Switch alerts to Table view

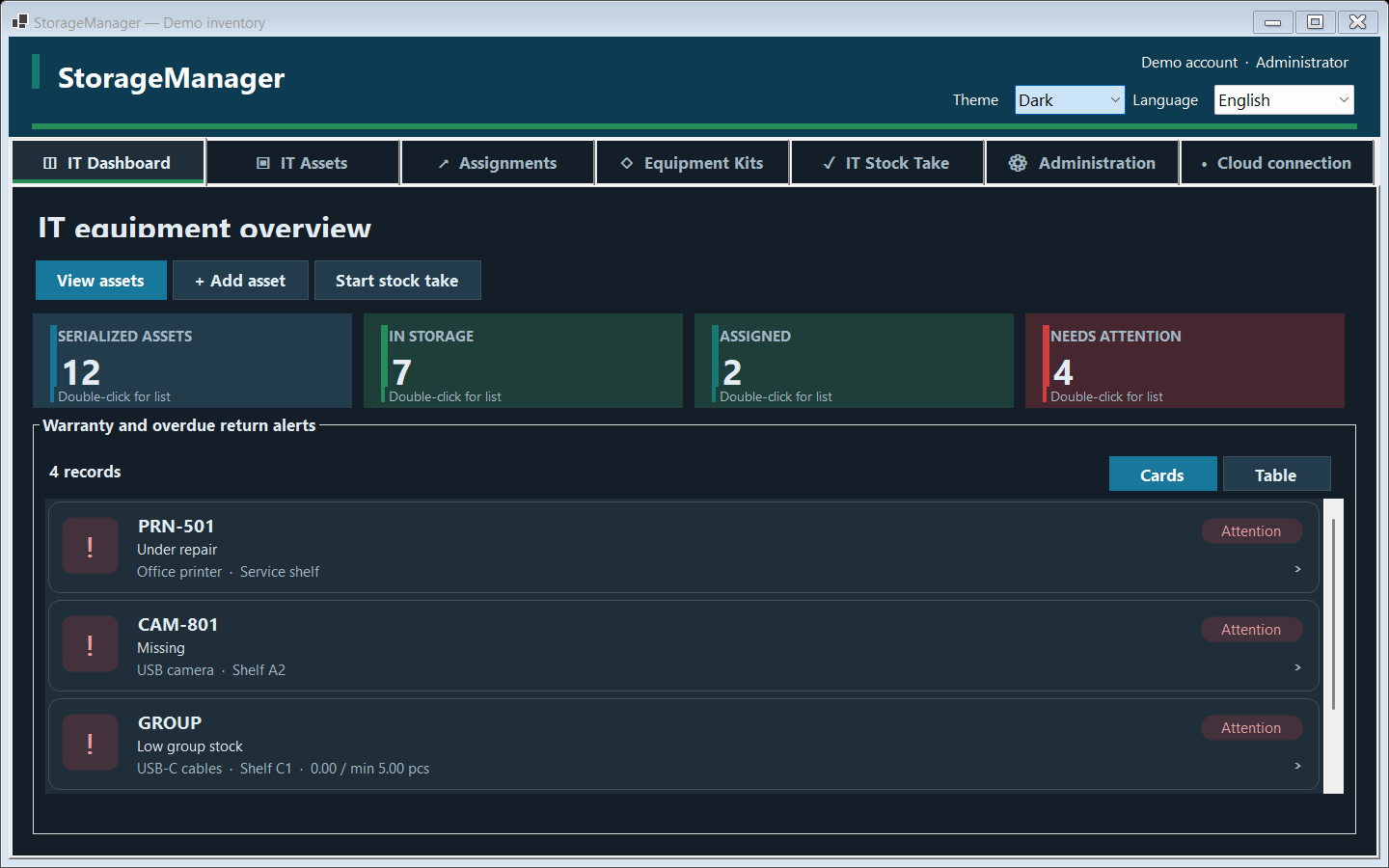[x=1276, y=475]
